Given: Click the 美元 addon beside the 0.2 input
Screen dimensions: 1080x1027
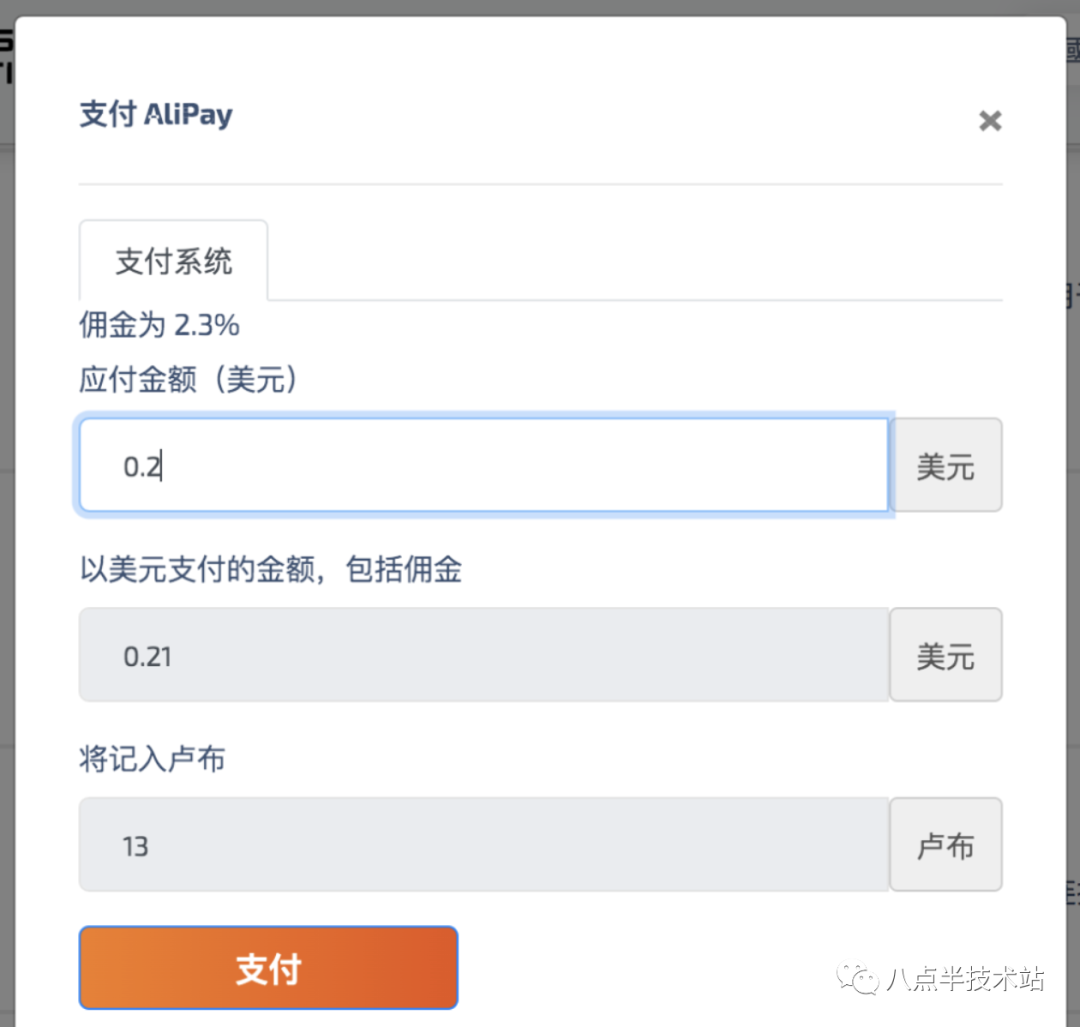Looking at the screenshot, I should pos(945,466).
